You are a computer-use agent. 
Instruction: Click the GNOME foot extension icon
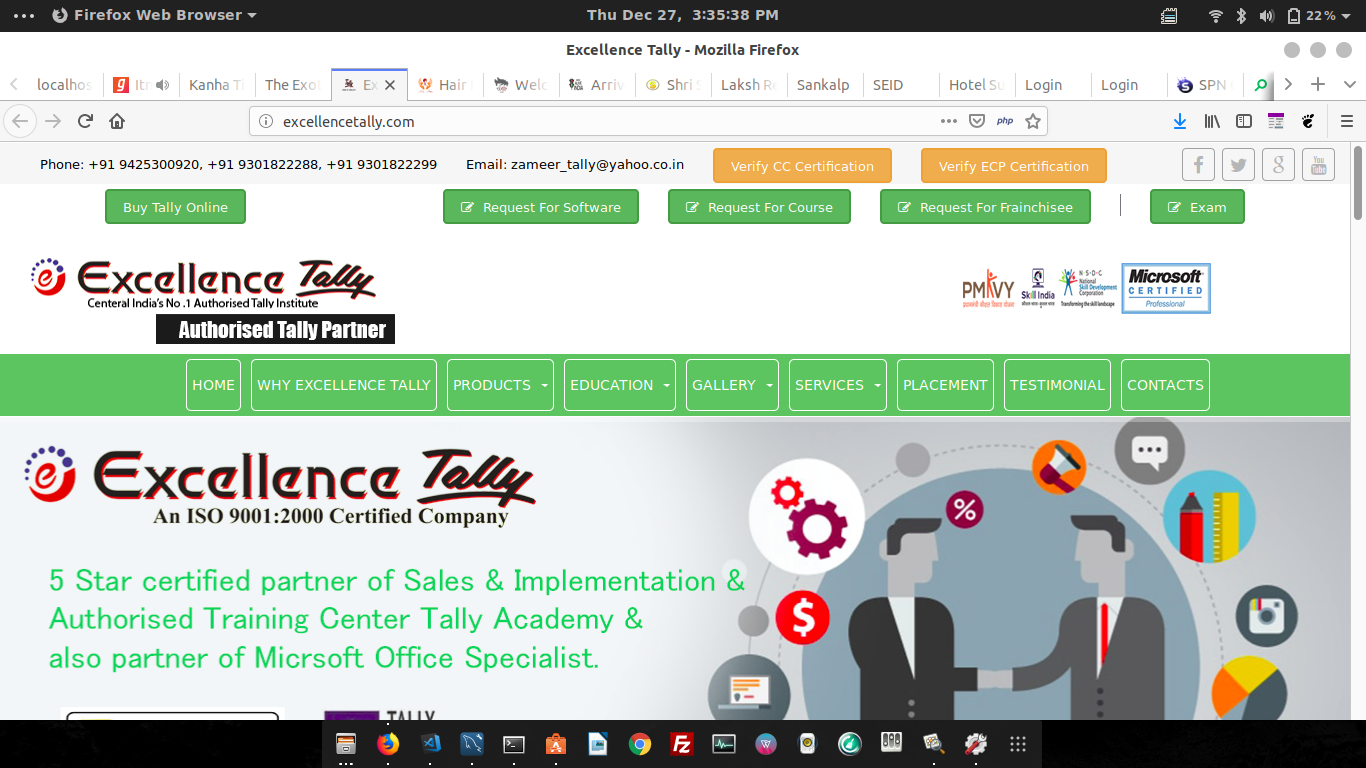pyautogui.click(x=1308, y=121)
